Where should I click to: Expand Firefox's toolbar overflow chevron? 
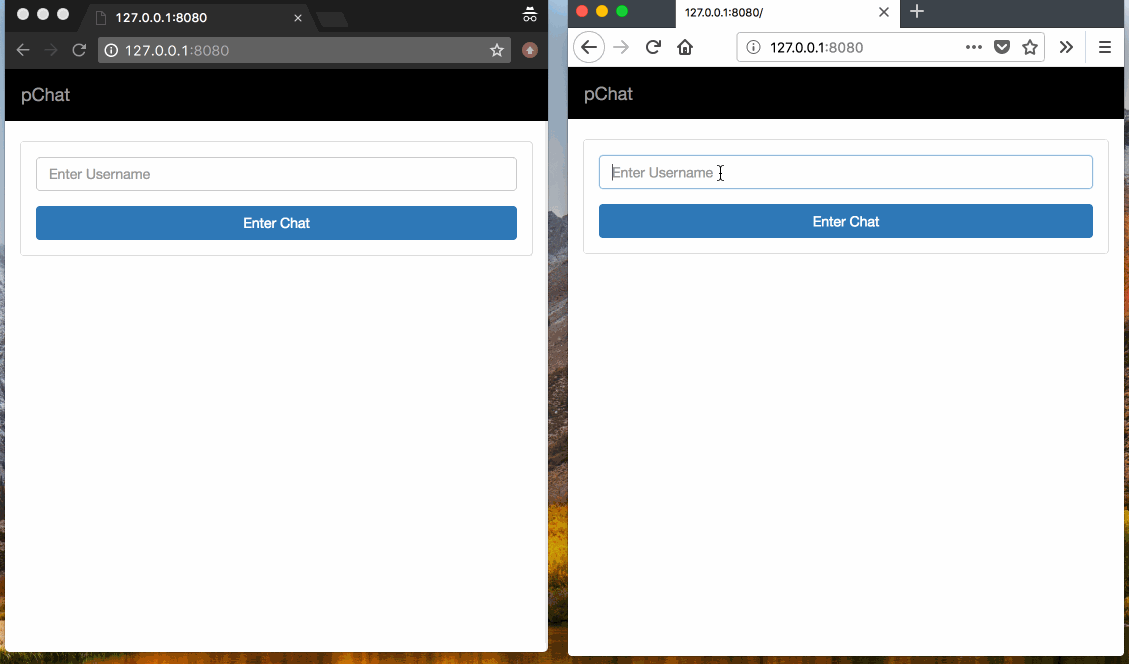tap(1066, 46)
